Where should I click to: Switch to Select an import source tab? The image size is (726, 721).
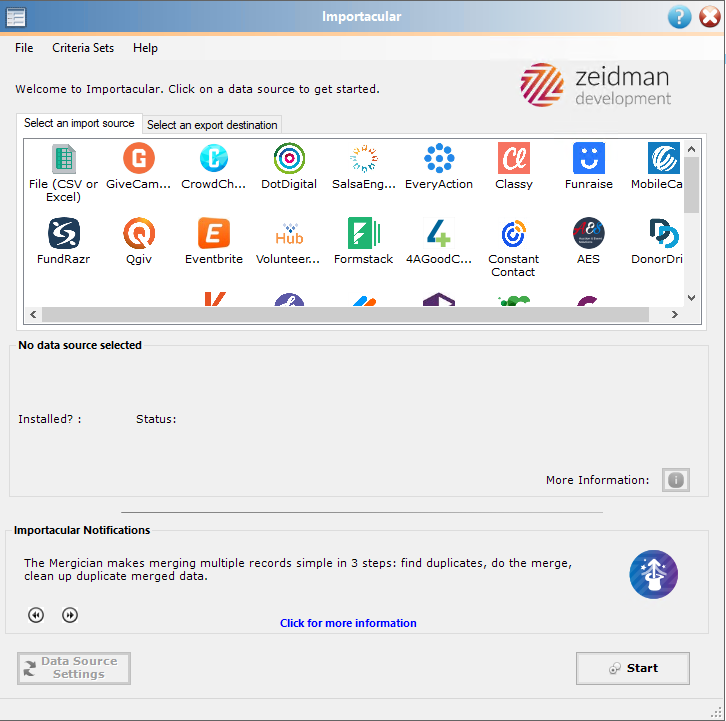(79, 123)
